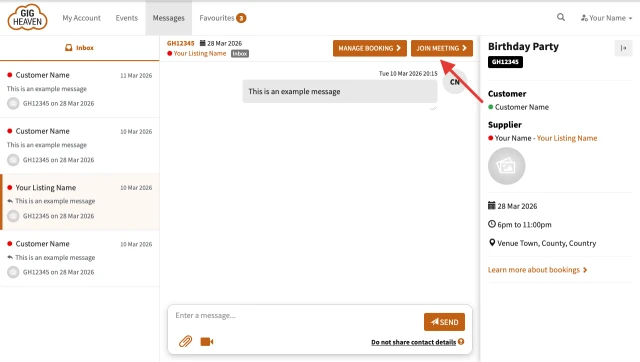The height and width of the screenshot is (362, 640).
Task: Open the contact details help question icon
Action: pos(461,342)
